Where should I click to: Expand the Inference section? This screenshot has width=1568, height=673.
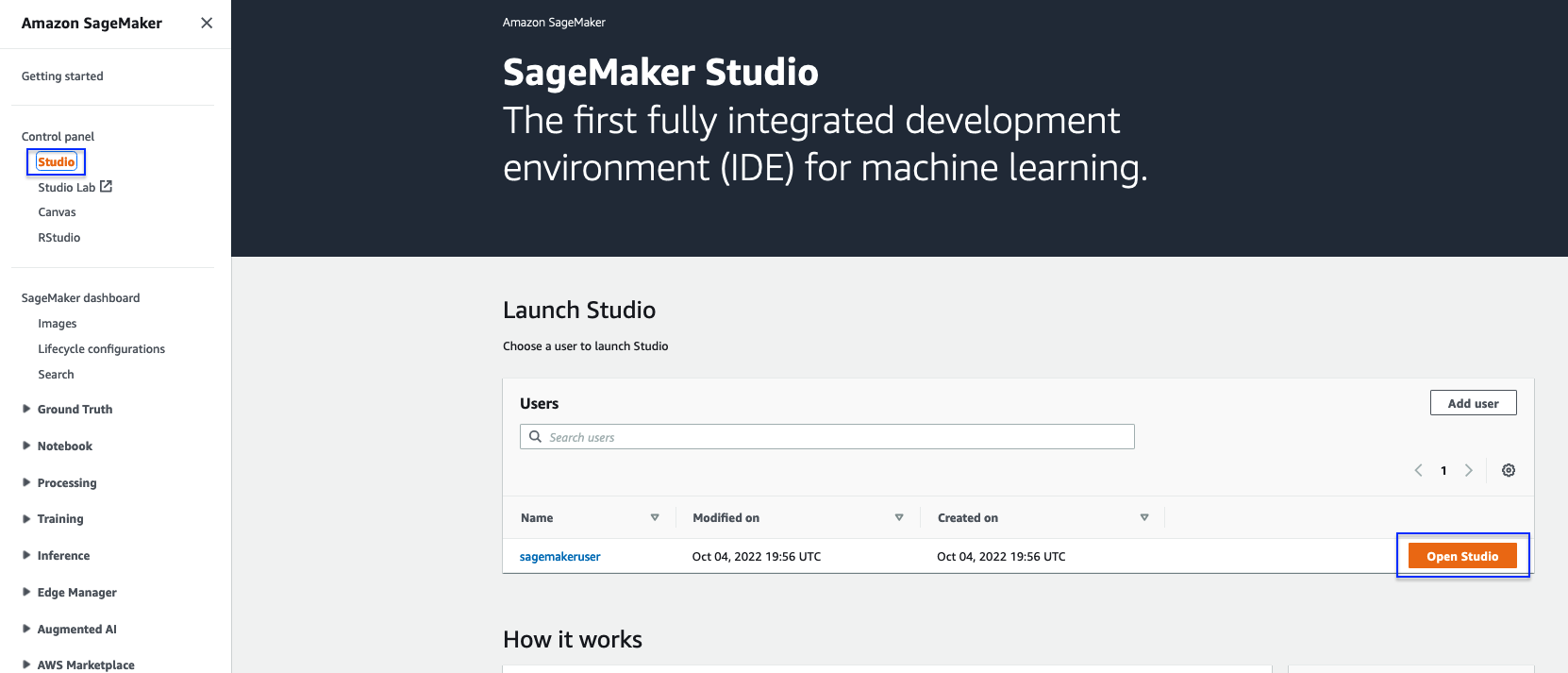(x=26, y=555)
